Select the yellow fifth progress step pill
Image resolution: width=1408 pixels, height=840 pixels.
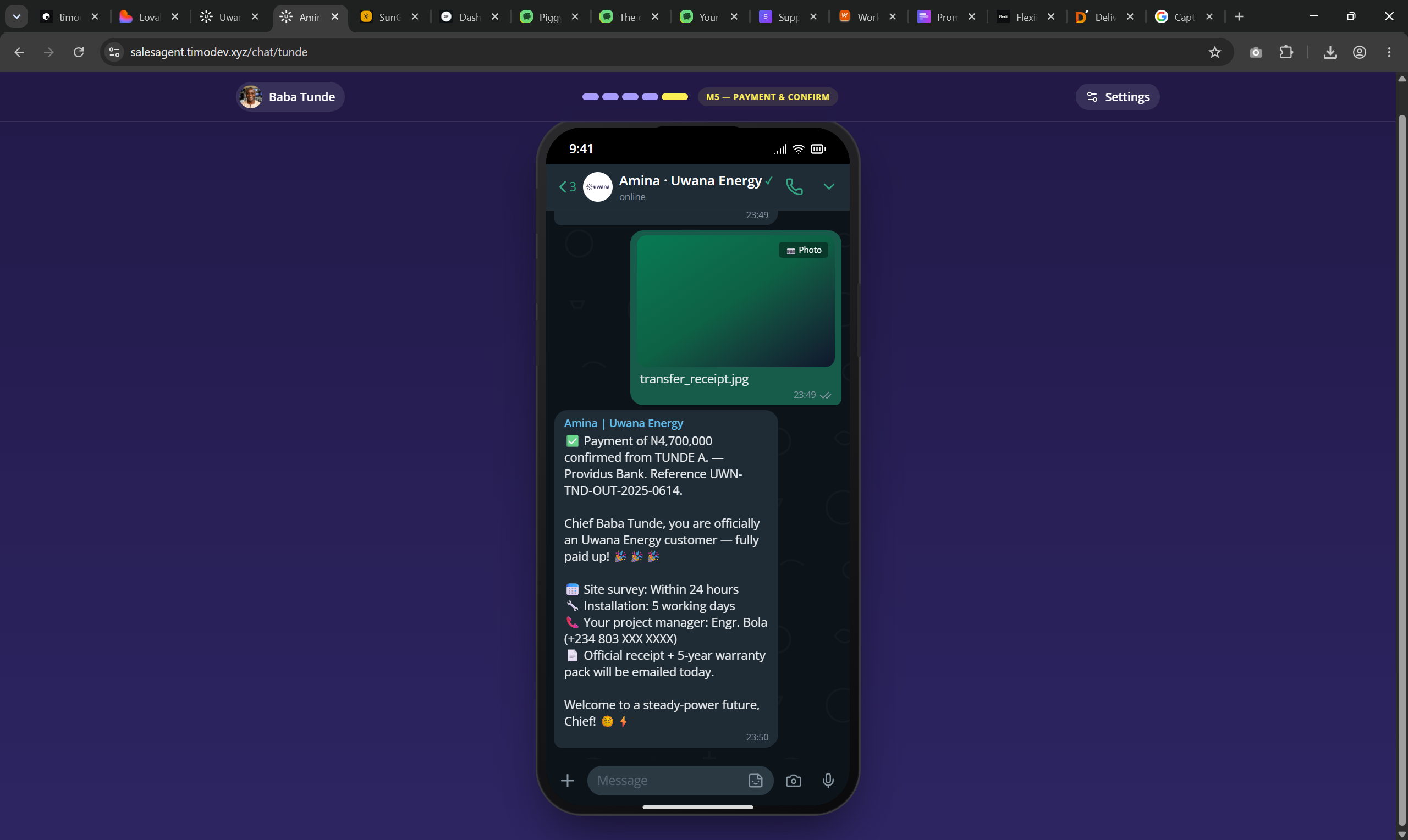[x=674, y=97]
